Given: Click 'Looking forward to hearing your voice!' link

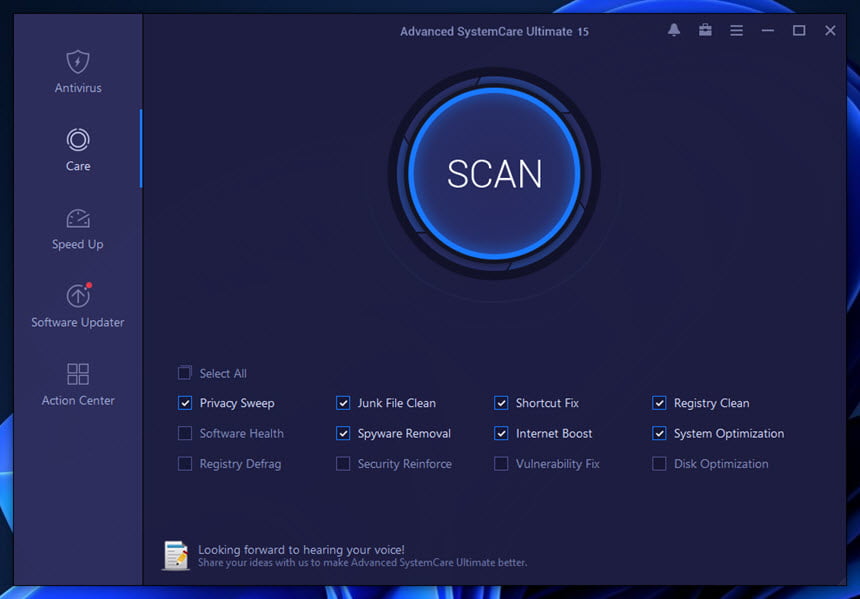Looking at the screenshot, I should click(x=301, y=549).
